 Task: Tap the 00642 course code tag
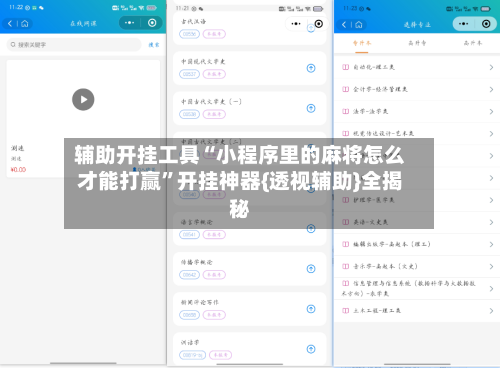click(189, 275)
